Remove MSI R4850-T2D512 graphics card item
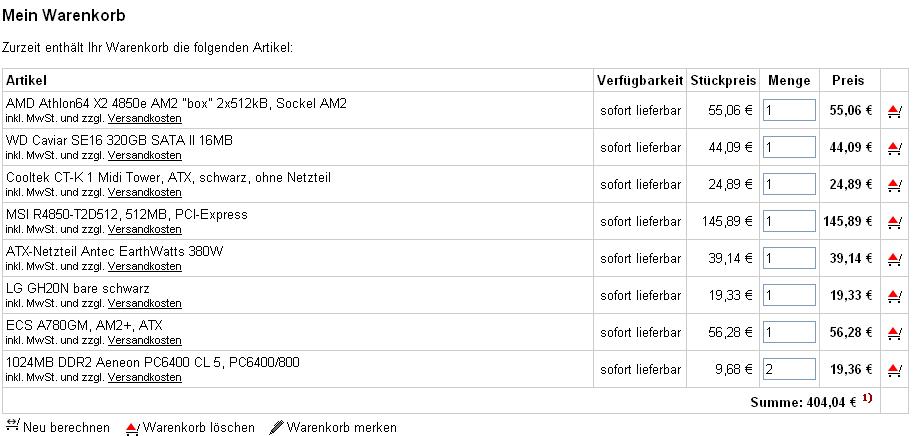Image resolution: width=917 pixels, height=436 pixels. pos(894,222)
